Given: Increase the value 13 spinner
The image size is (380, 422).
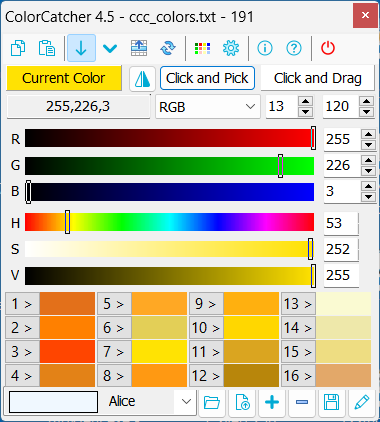Looking at the screenshot, I should click(306, 101).
